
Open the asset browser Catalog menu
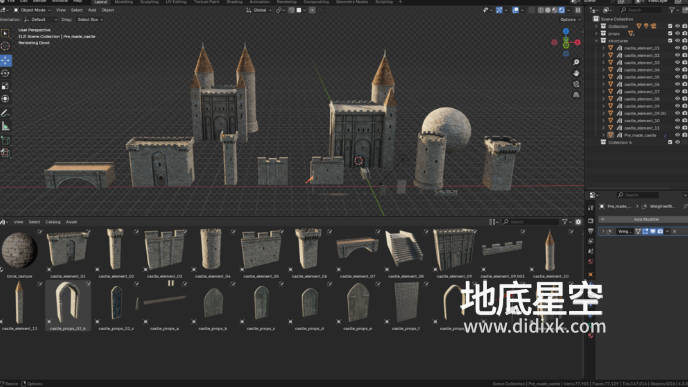click(53, 222)
